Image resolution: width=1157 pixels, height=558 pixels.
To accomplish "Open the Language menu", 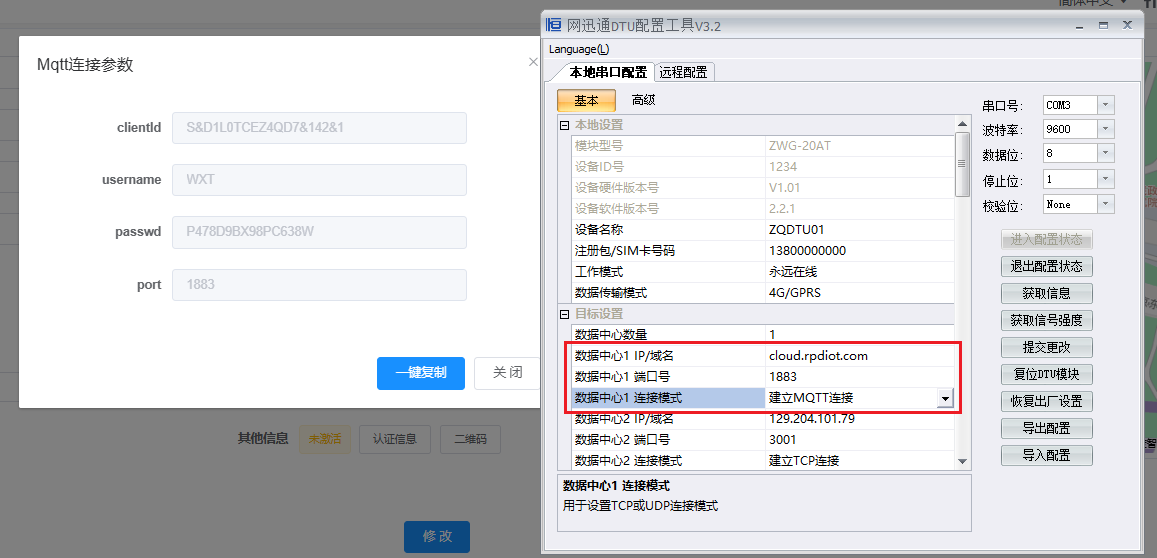I will click(578, 49).
